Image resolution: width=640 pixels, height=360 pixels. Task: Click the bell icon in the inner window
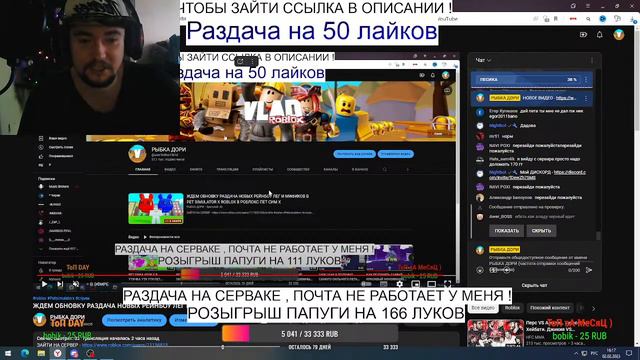[433, 75]
